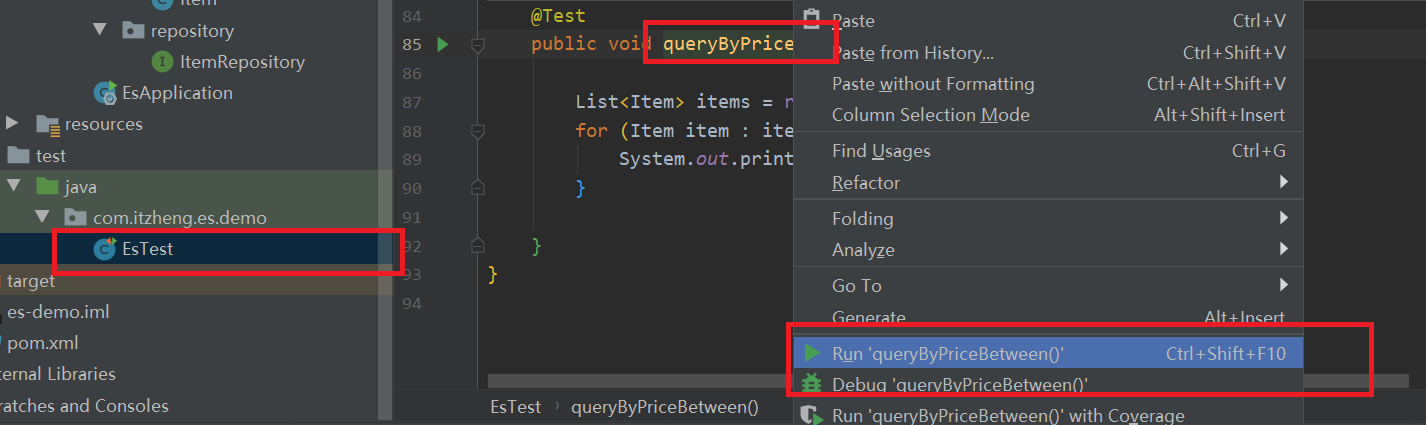Collapse the java folder node

[x=13, y=187]
